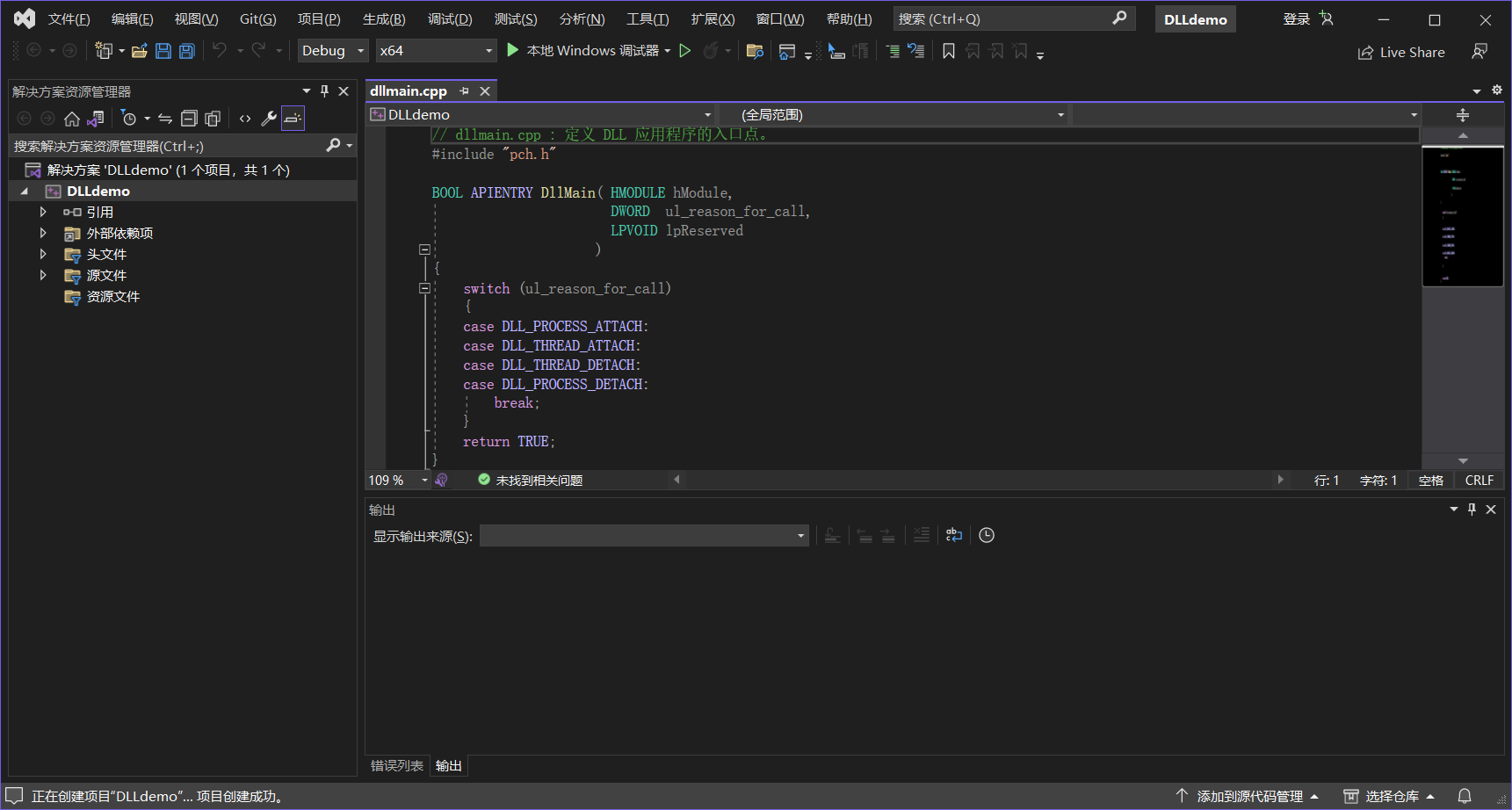Screen dimensions: 1512x810
Task: Click the Save All double-disk icon
Action: coord(187,51)
